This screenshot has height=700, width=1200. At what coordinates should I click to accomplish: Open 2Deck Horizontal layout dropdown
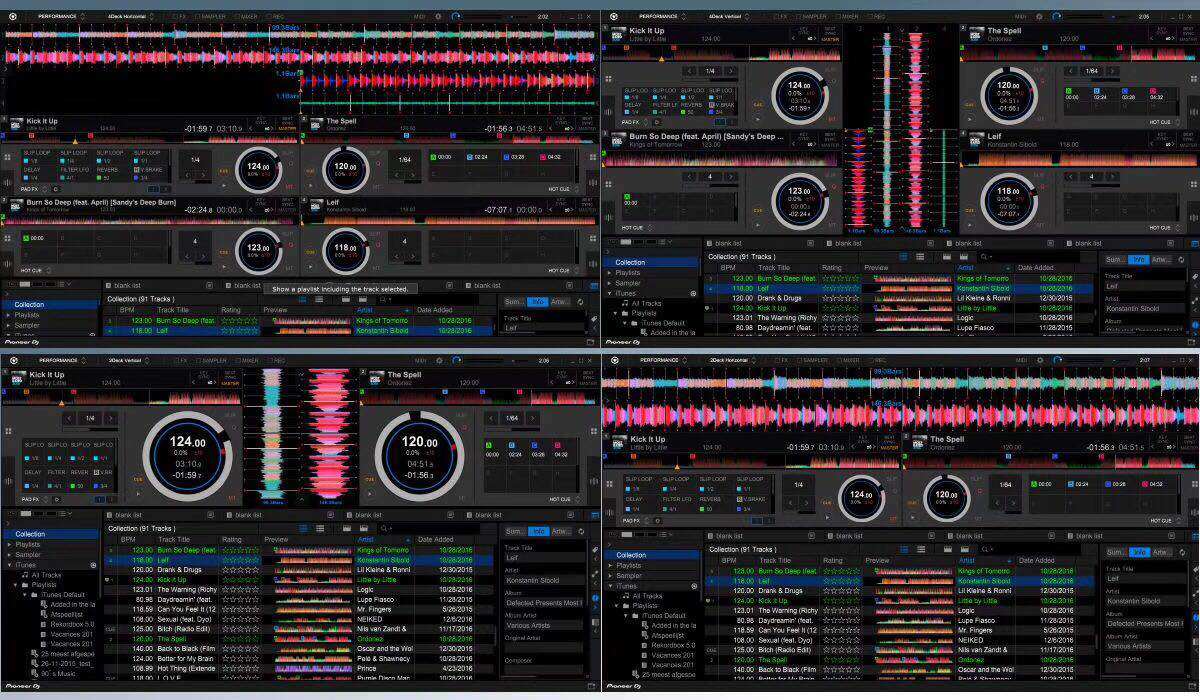click(731, 360)
